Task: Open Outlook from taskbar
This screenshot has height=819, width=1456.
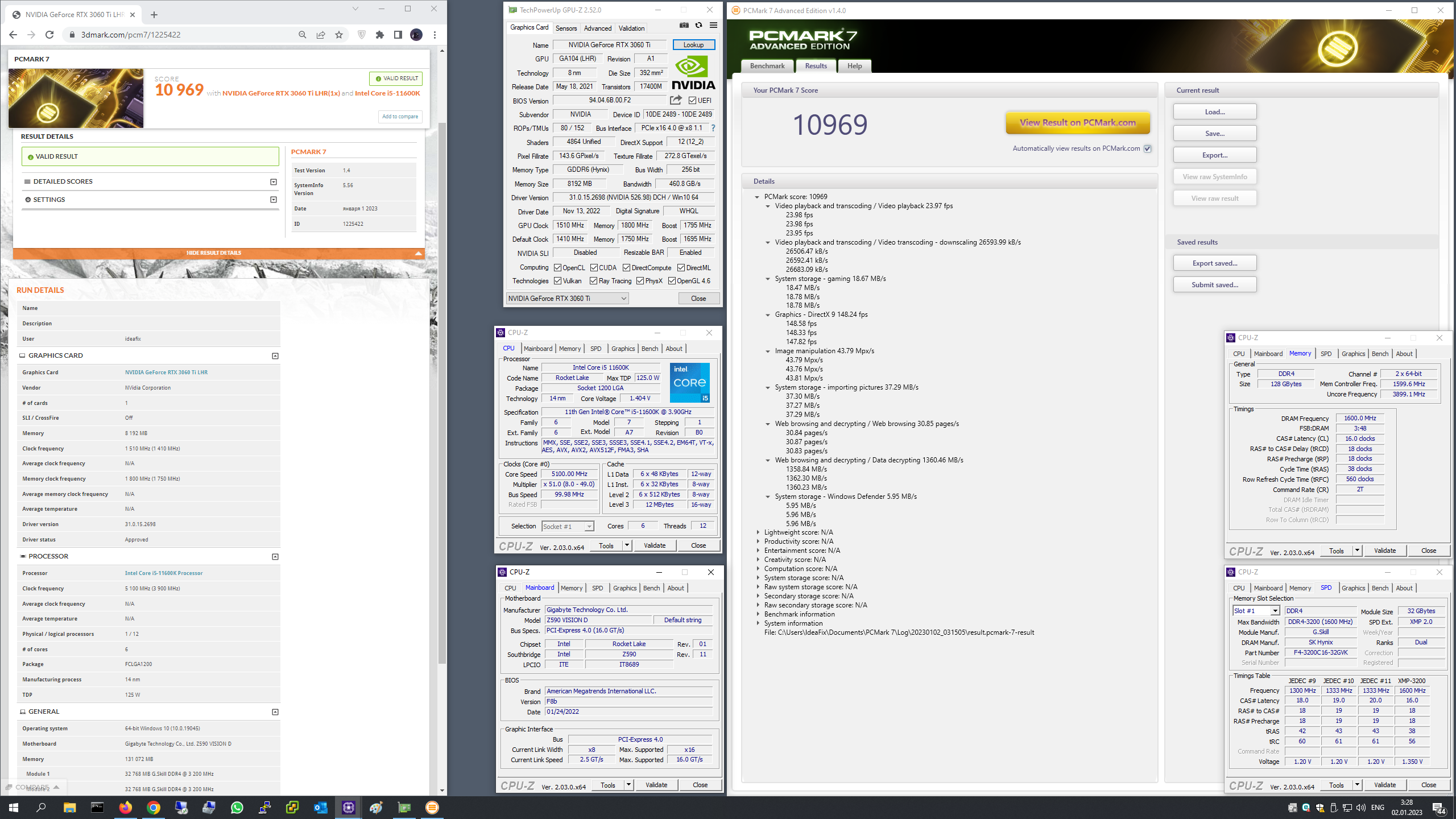Action: 321,808
